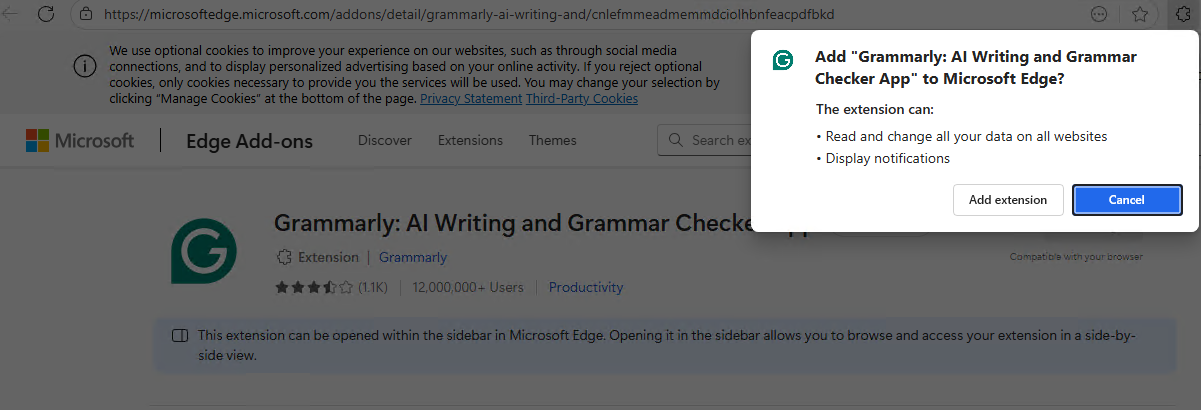Click the large Grammarly extension logo
This screenshot has width=1201, height=410.
tap(204, 251)
